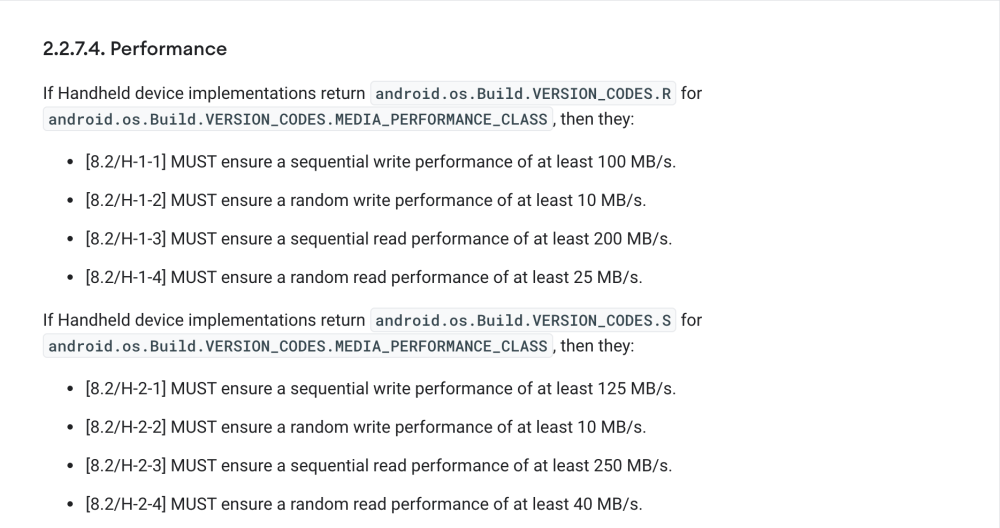Click the [8.2/H-2-3] requirement ID
The width and height of the screenshot is (1000, 528).
click(126, 466)
